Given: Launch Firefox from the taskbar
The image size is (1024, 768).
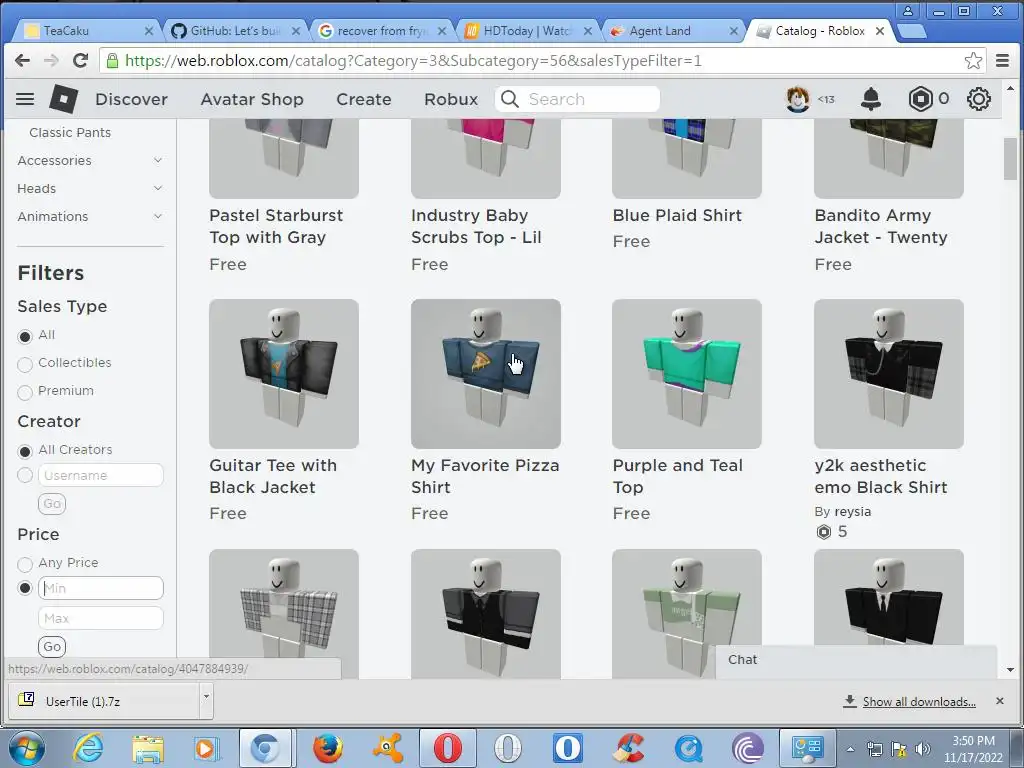Looking at the screenshot, I should 327,748.
